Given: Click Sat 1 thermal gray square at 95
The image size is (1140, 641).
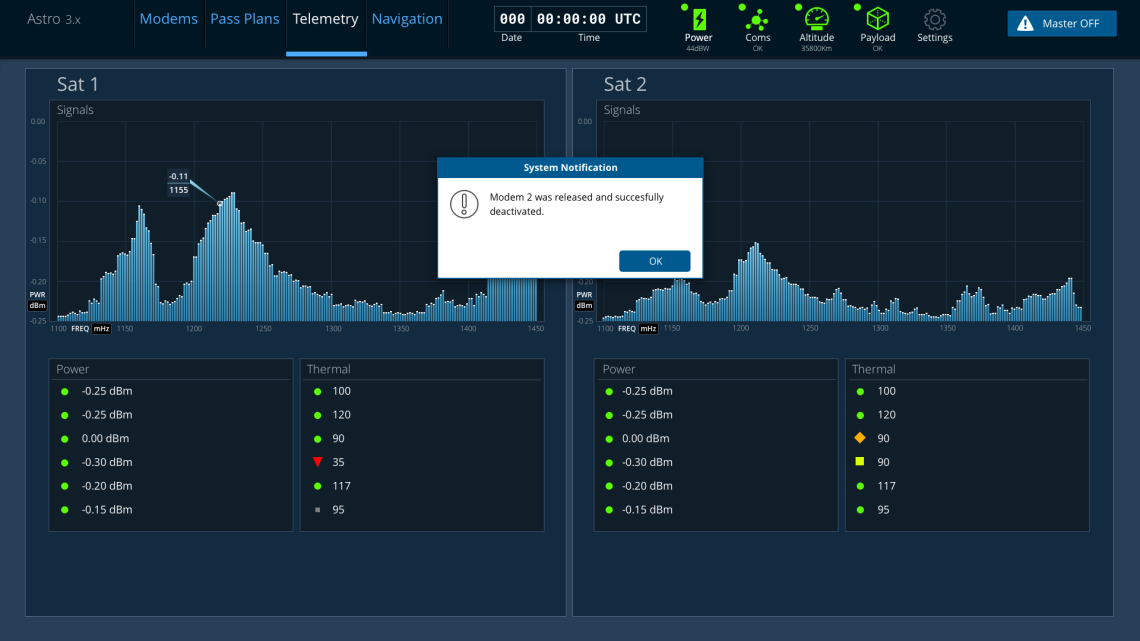Looking at the screenshot, I should 318,509.
